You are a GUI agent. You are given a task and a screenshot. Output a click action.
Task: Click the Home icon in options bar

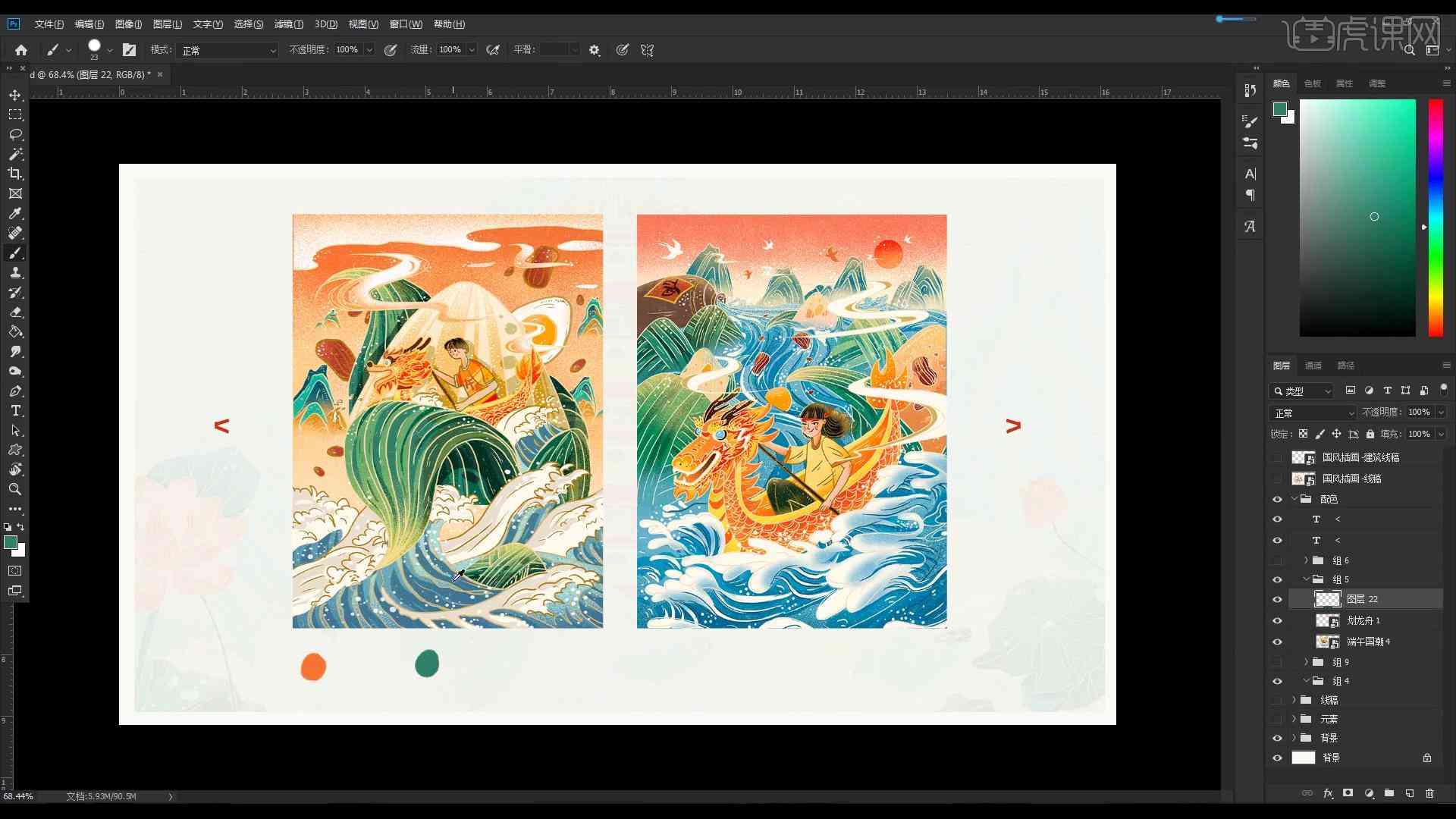(x=21, y=50)
